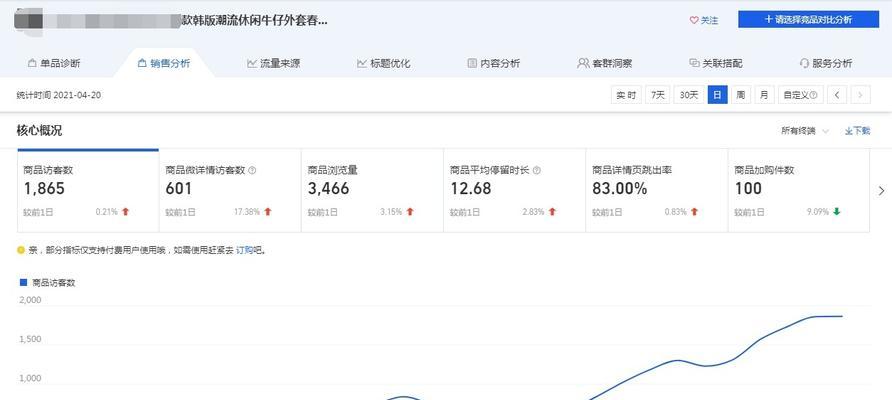Open the 服务分析 tab
Image resolution: width=892 pixels, height=400 pixels.
pos(825,63)
